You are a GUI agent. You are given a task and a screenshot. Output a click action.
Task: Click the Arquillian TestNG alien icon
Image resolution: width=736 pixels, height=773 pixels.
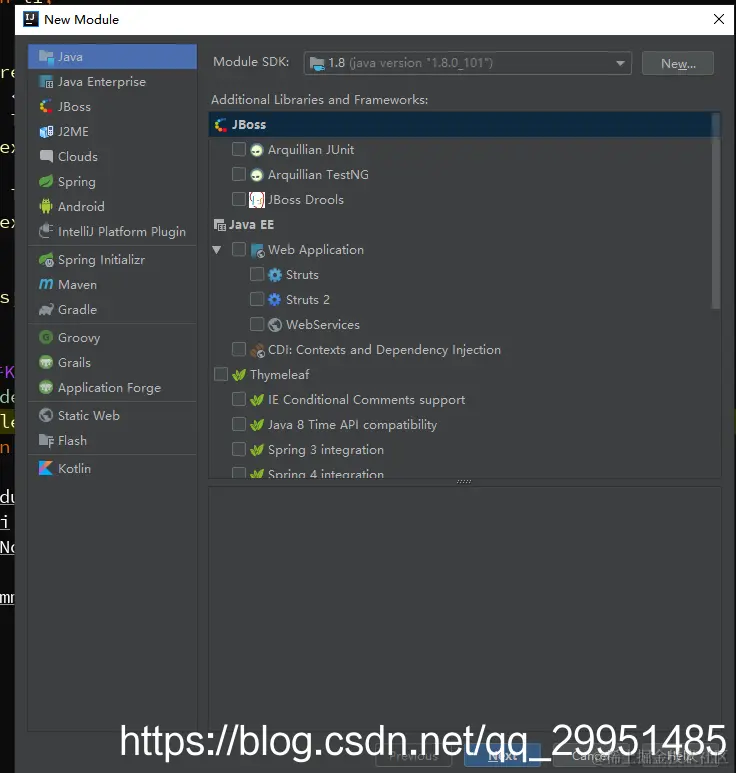(x=256, y=175)
